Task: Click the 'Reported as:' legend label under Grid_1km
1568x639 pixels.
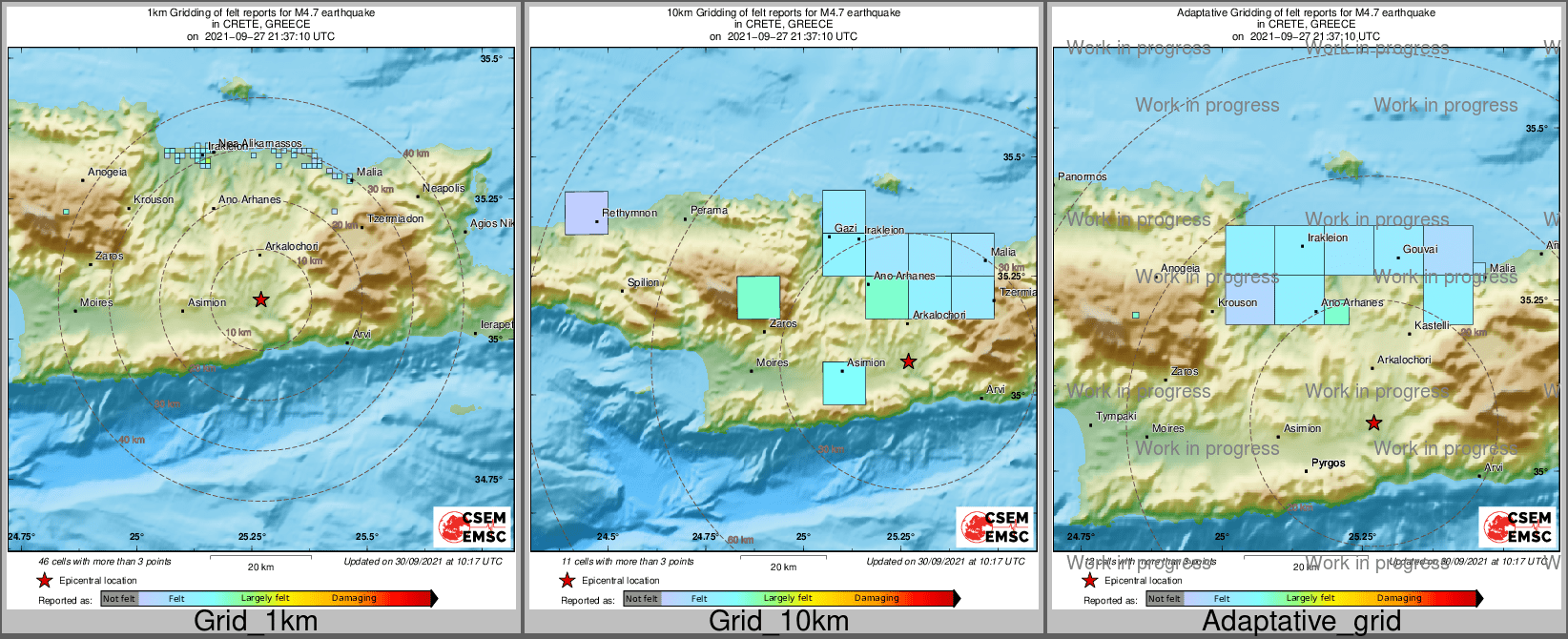Action: pos(65,601)
